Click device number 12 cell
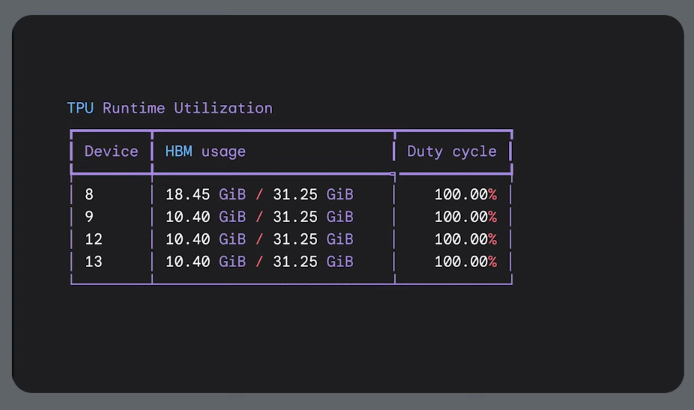The image size is (694, 410). click(x=93, y=239)
